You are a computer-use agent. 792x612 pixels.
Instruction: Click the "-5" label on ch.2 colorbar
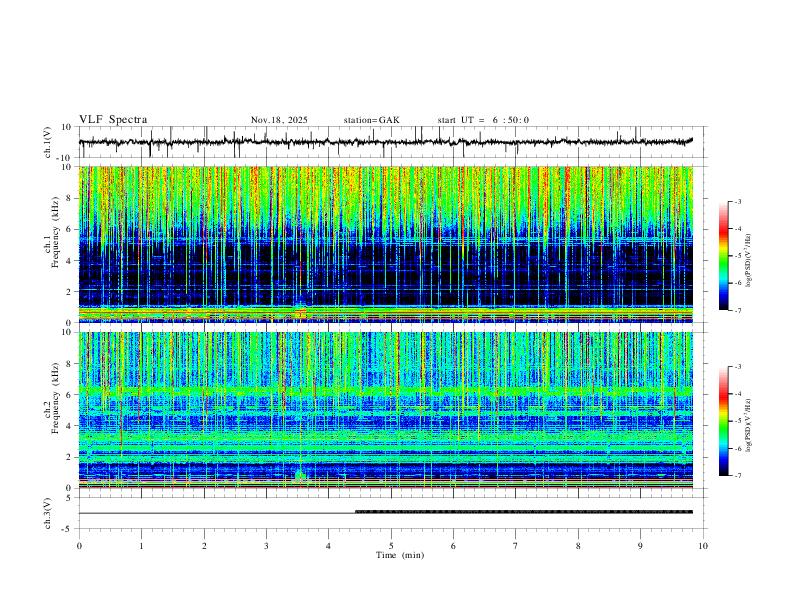tap(737, 421)
